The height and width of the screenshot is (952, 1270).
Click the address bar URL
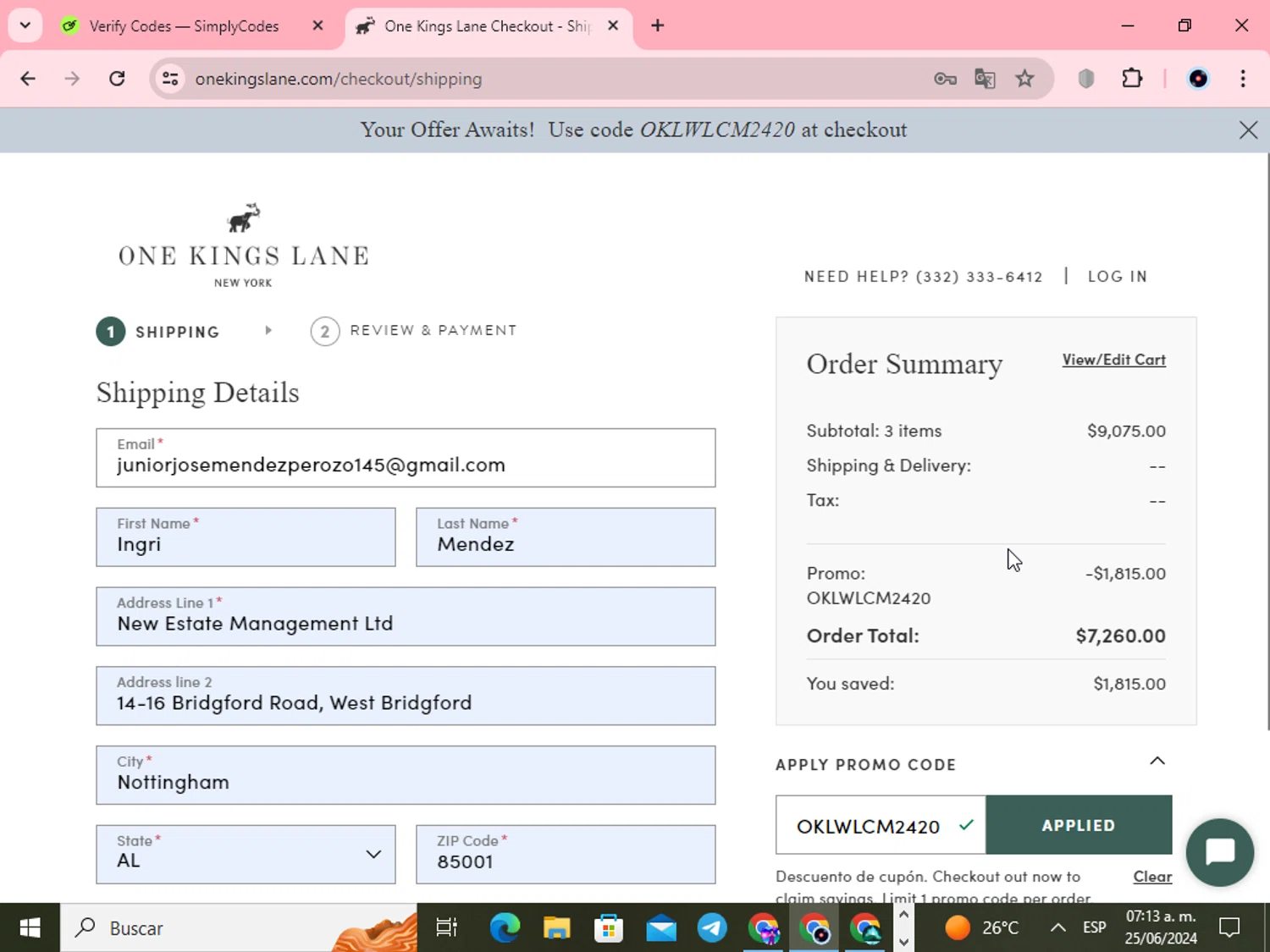pyautogui.click(x=339, y=79)
